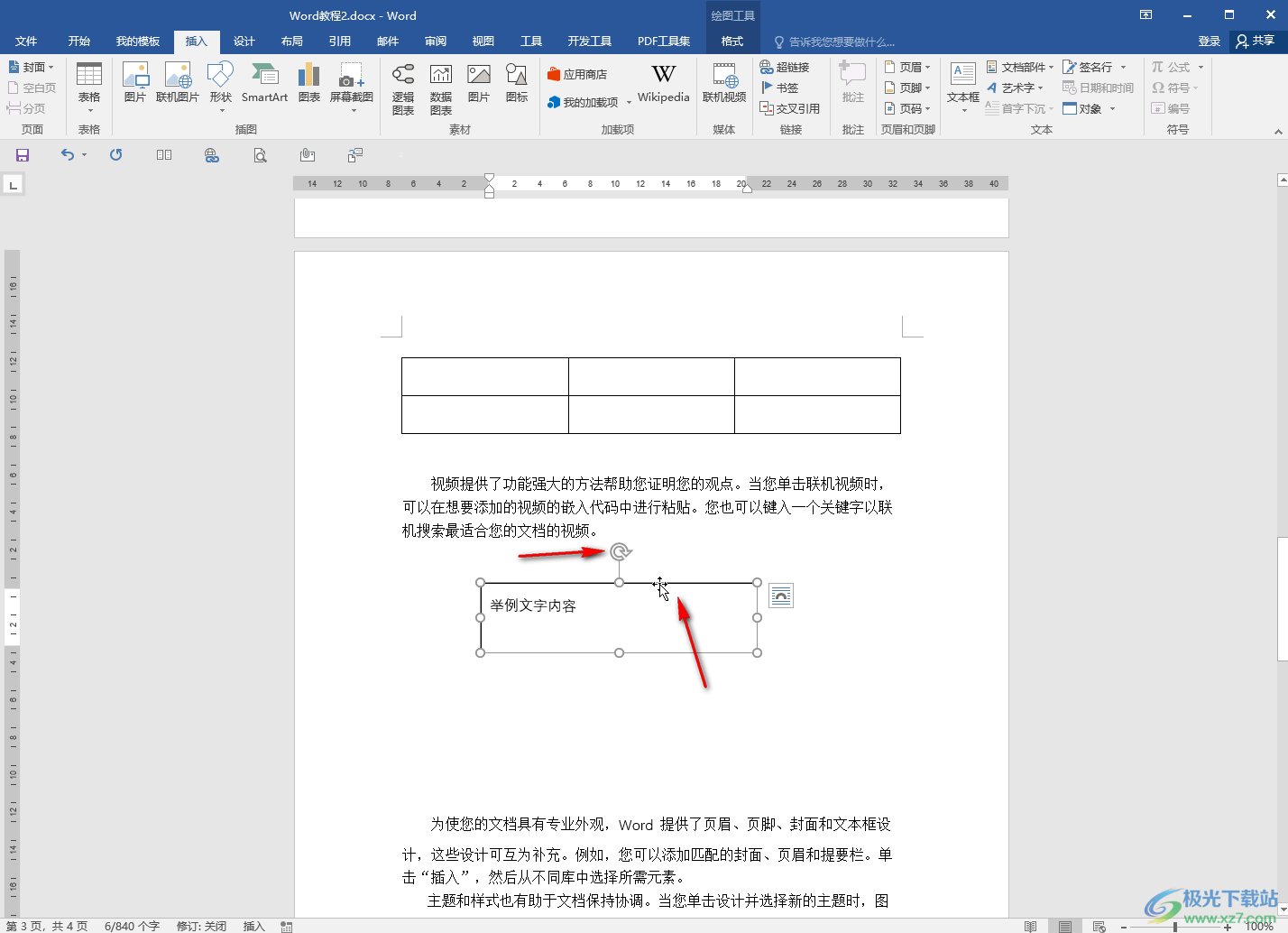Open WordArt (艺术字) dropdown

click(x=1015, y=88)
